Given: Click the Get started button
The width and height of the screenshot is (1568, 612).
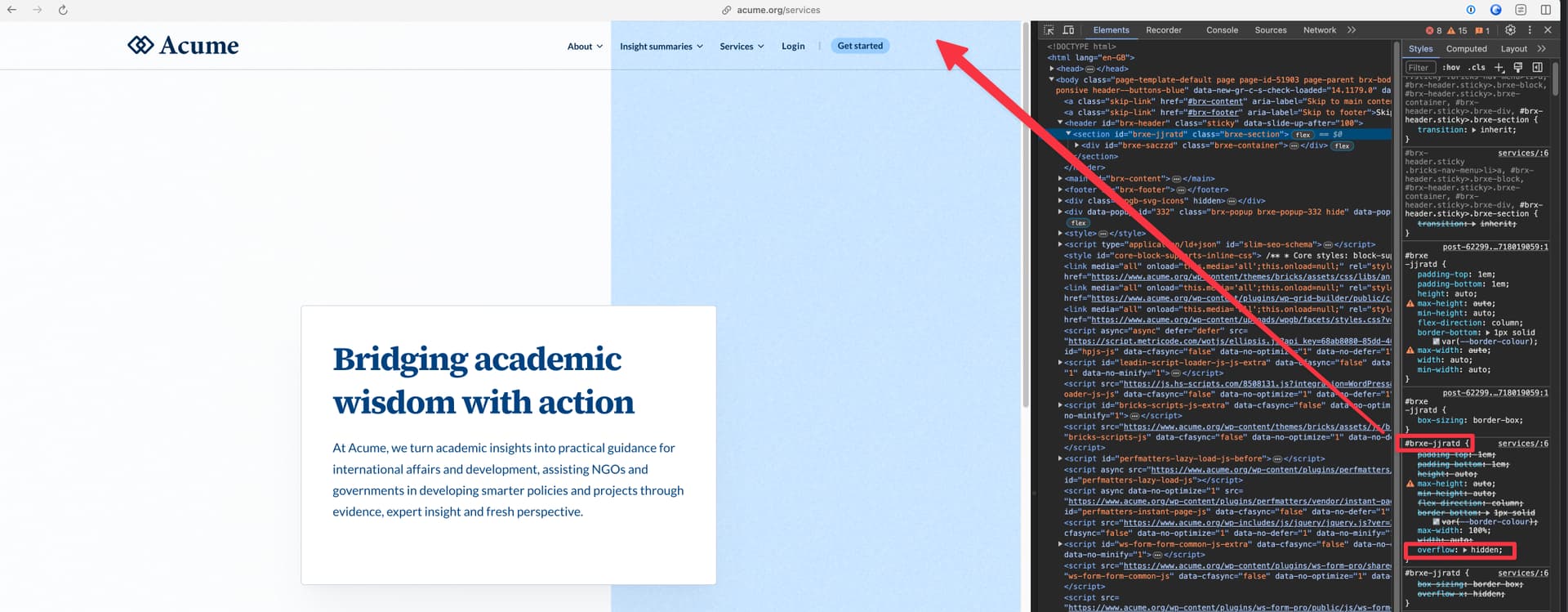Looking at the screenshot, I should (x=860, y=46).
